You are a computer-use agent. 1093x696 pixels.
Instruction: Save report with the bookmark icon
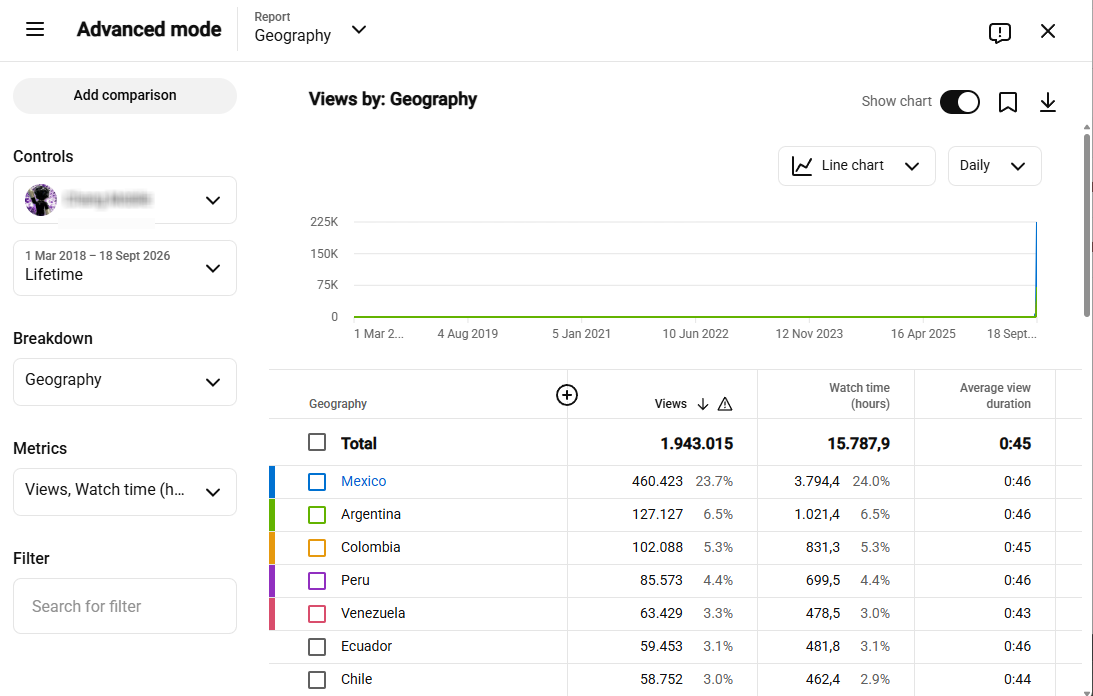coord(1007,103)
